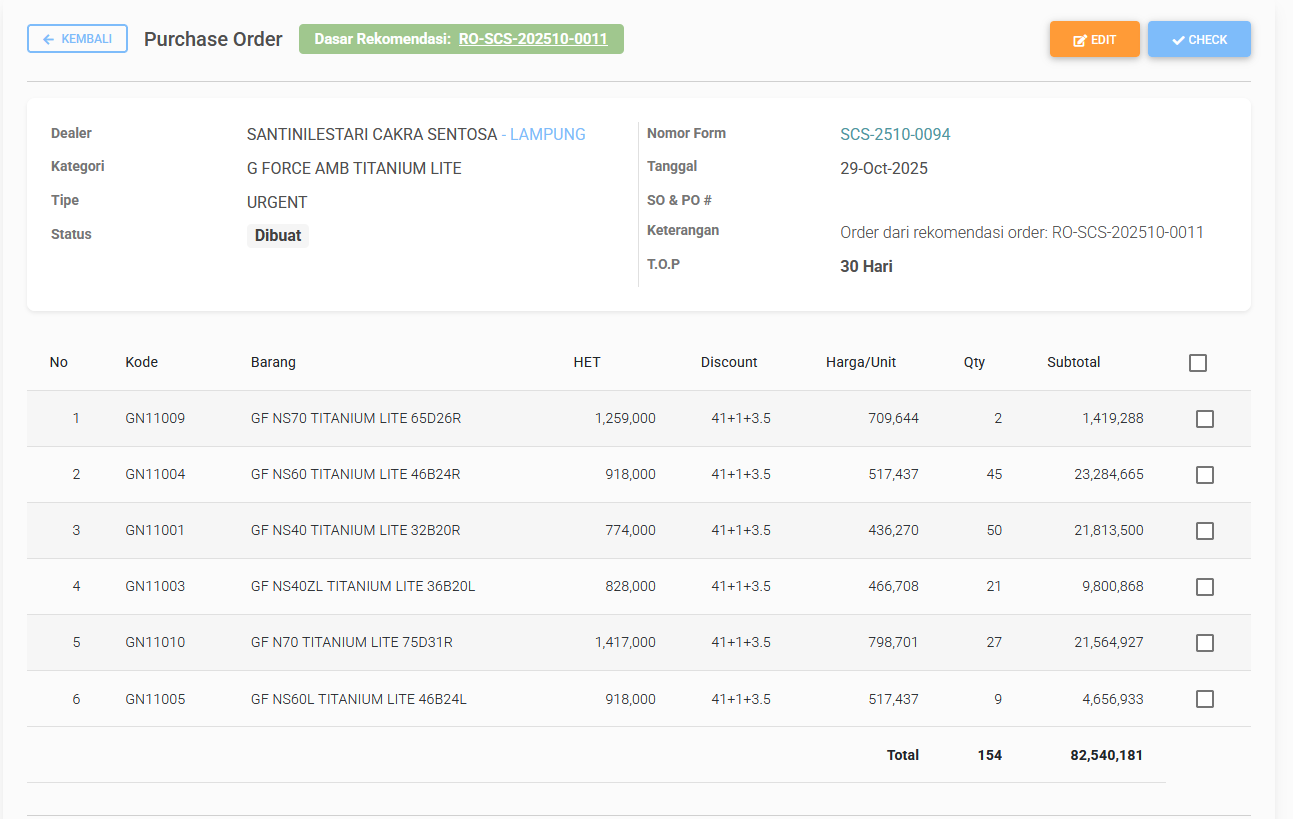Click the Qty column header
The width and height of the screenshot is (1293, 819).
(974, 362)
